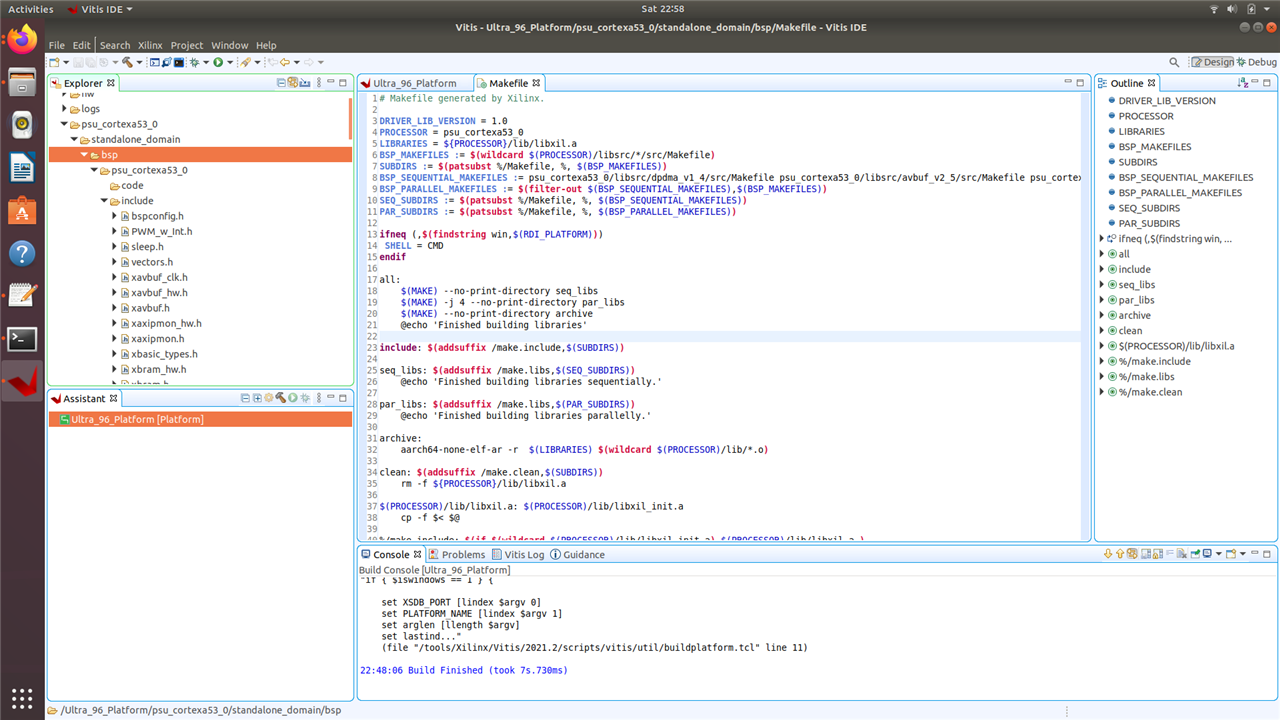
Task: Open the launch rocket icon in toolbar
Action: coord(245,62)
